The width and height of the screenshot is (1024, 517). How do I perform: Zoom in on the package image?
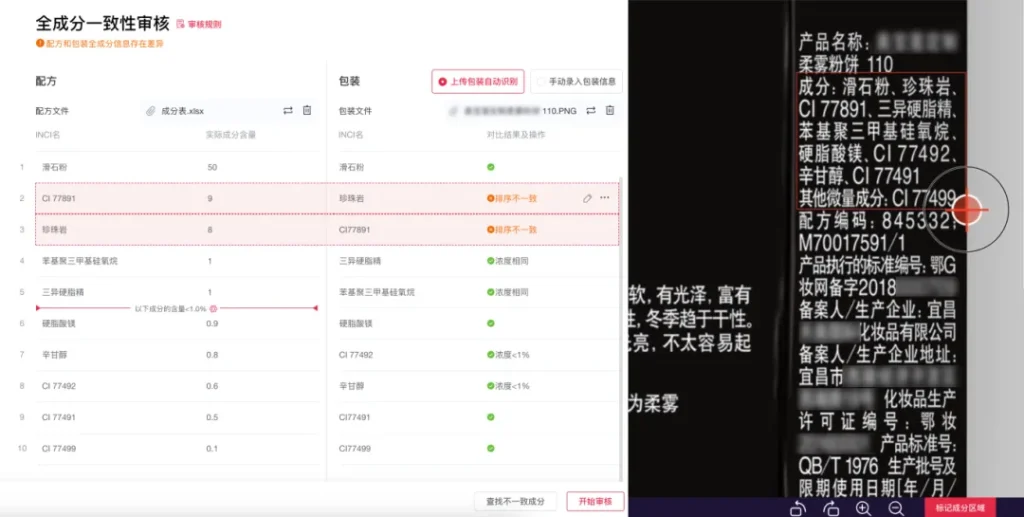[x=863, y=508]
